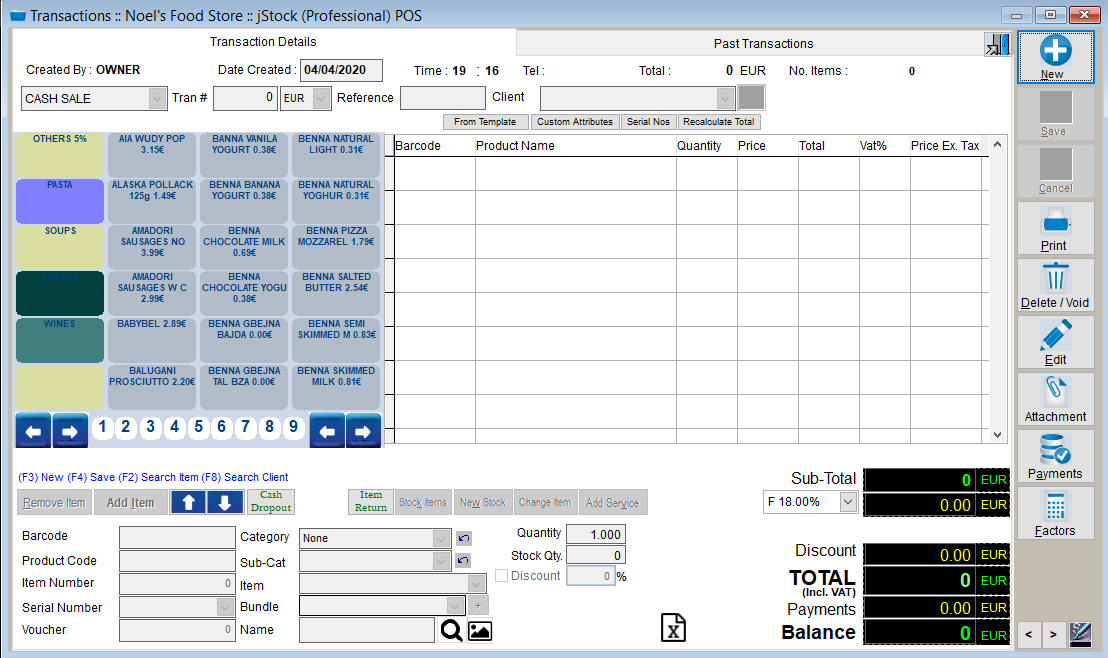
Task: Open the Excel export icon
Action: pos(673,627)
